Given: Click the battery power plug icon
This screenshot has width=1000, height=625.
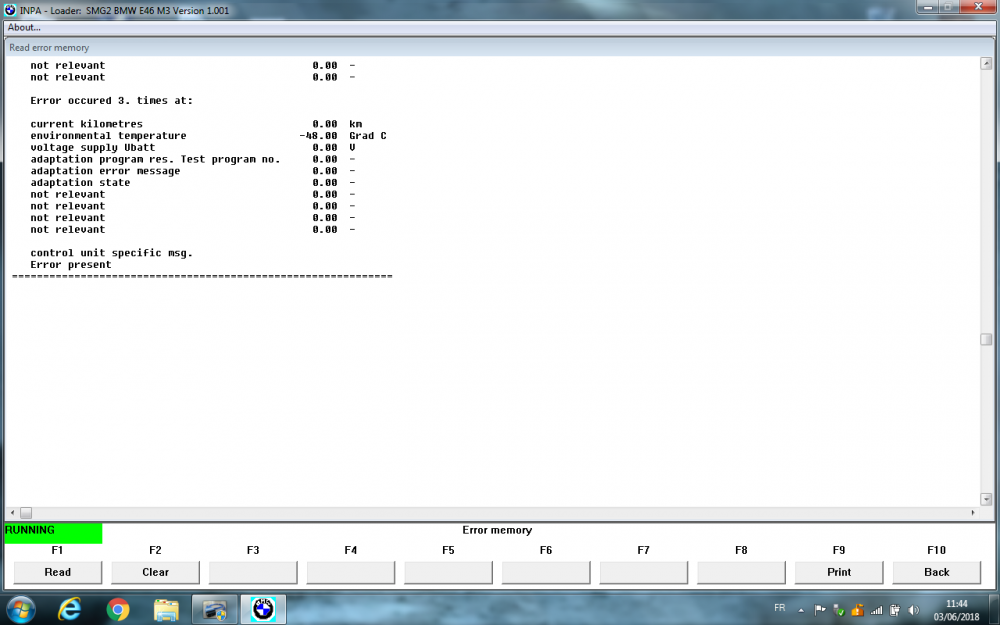Looking at the screenshot, I should pyautogui.click(x=895, y=610).
